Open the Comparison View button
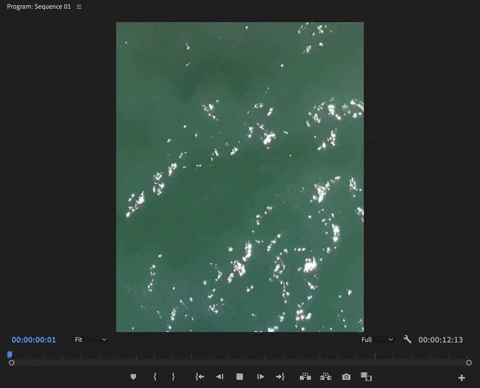Screen dimensions: 480x388 point(366,377)
